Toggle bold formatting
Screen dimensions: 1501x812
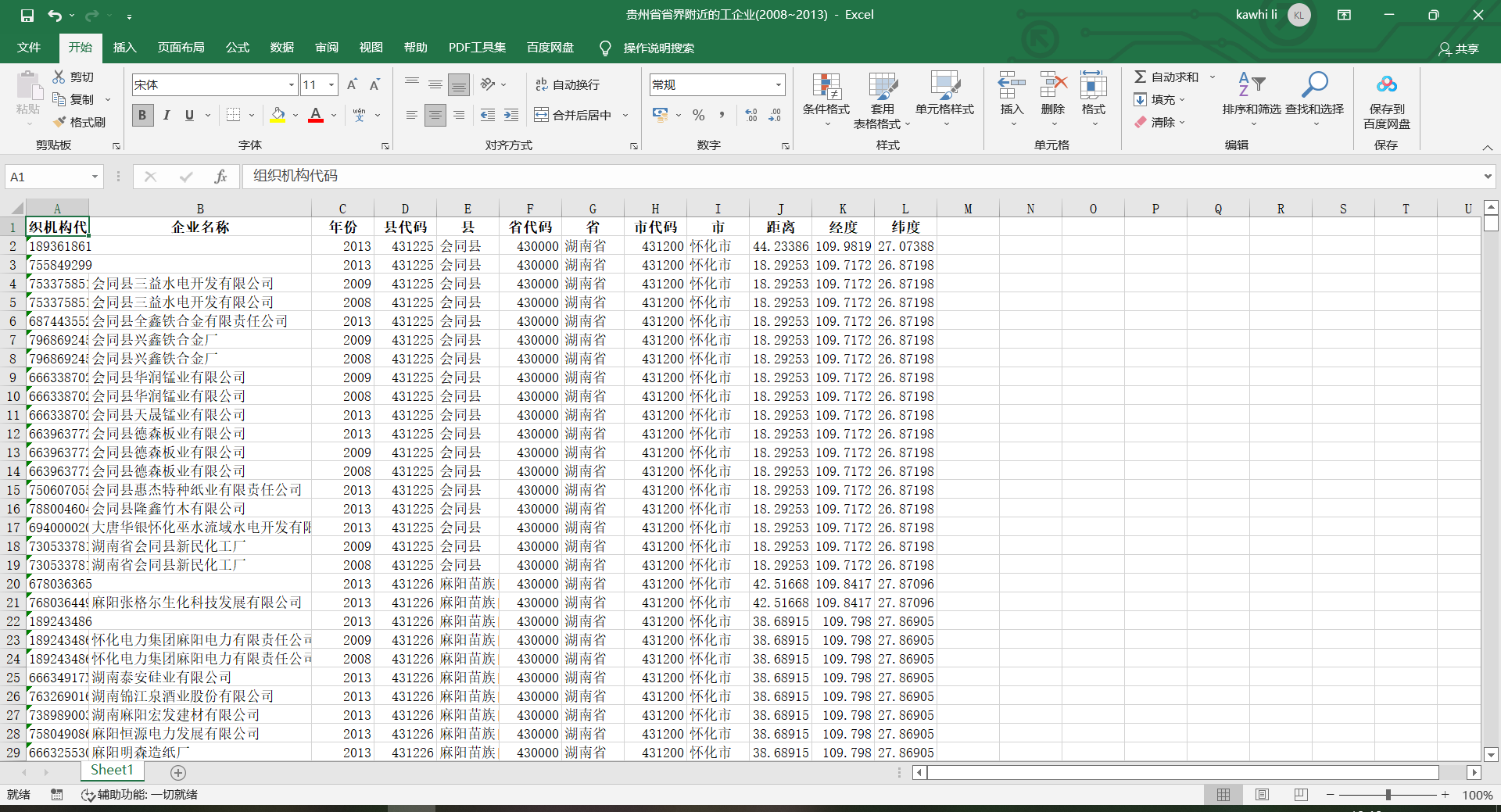coord(142,115)
